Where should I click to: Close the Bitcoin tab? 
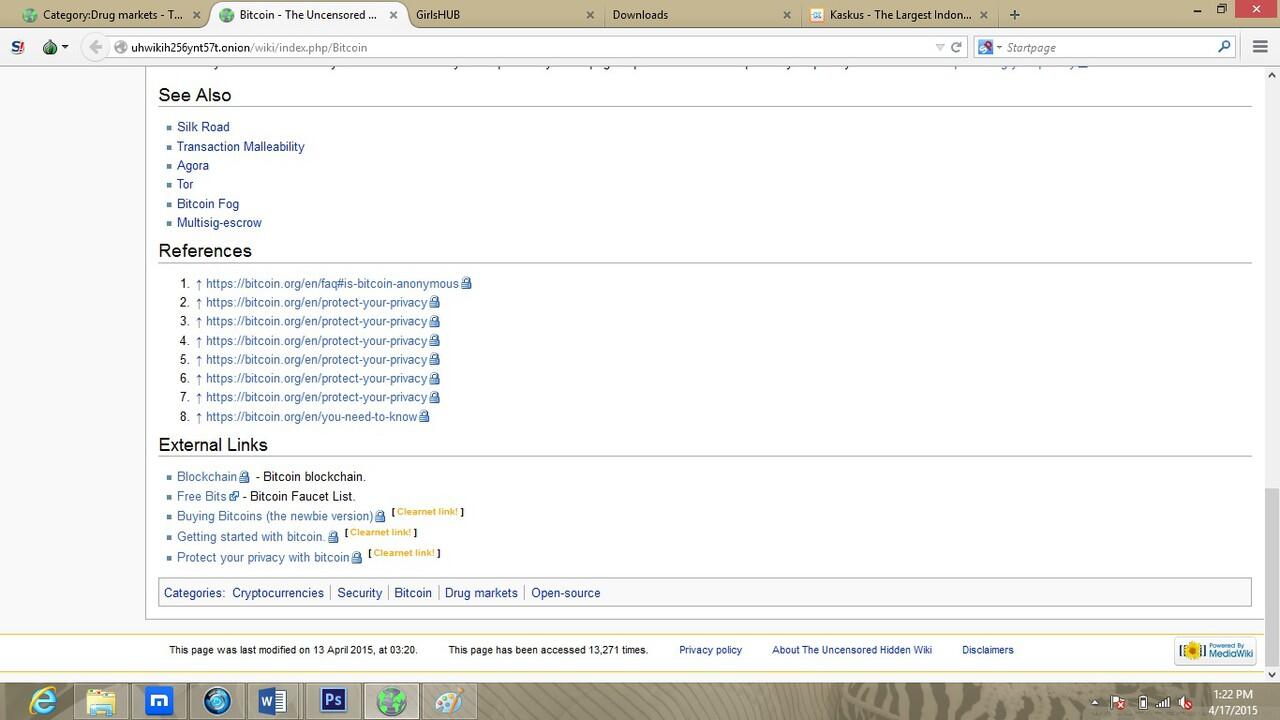392,15
